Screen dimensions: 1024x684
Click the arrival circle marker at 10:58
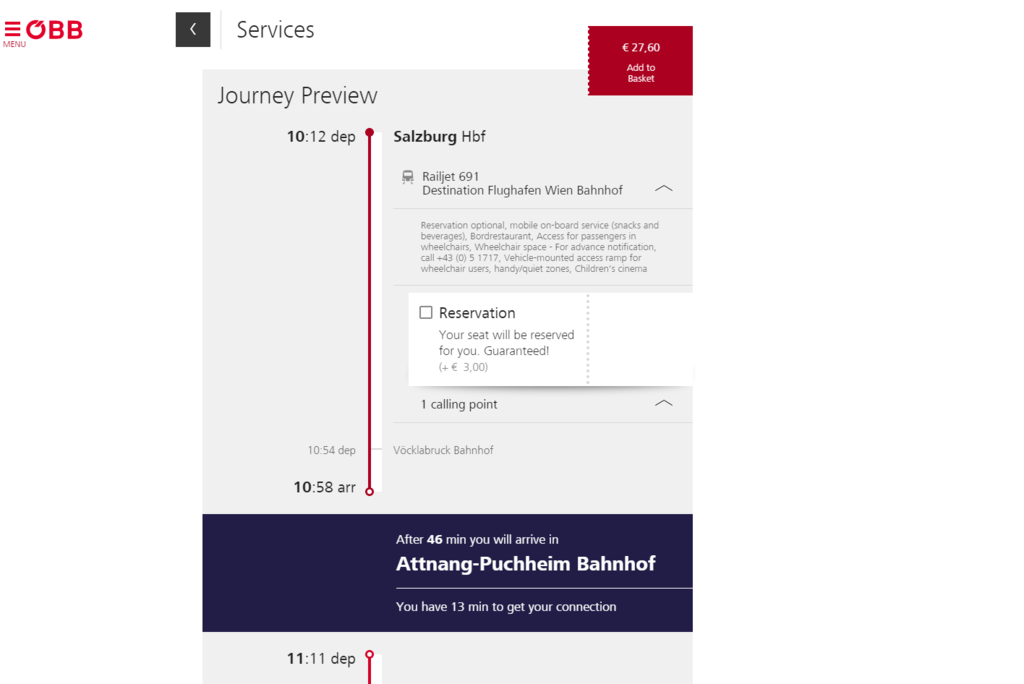click(x=369, y=491)
